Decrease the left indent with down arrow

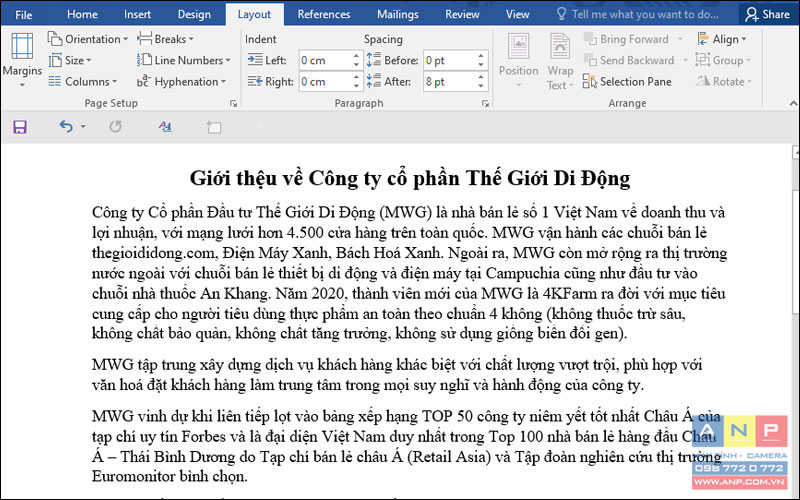click(x=357, y=65)
